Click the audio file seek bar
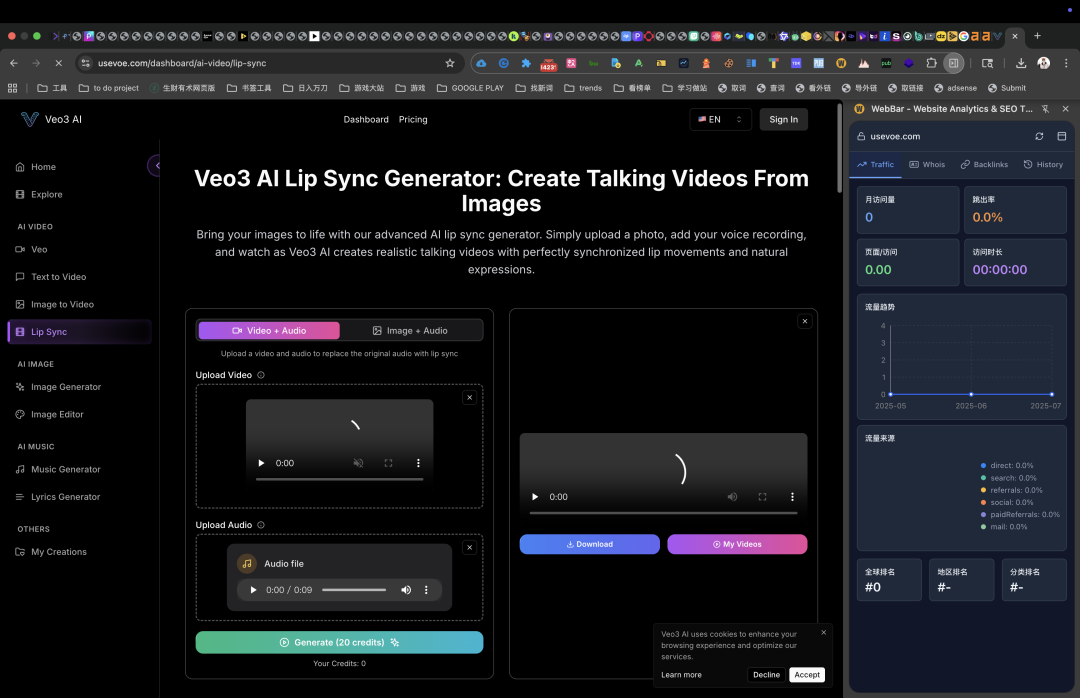The height and width of the screenshot is (698, 1080). 354,590
